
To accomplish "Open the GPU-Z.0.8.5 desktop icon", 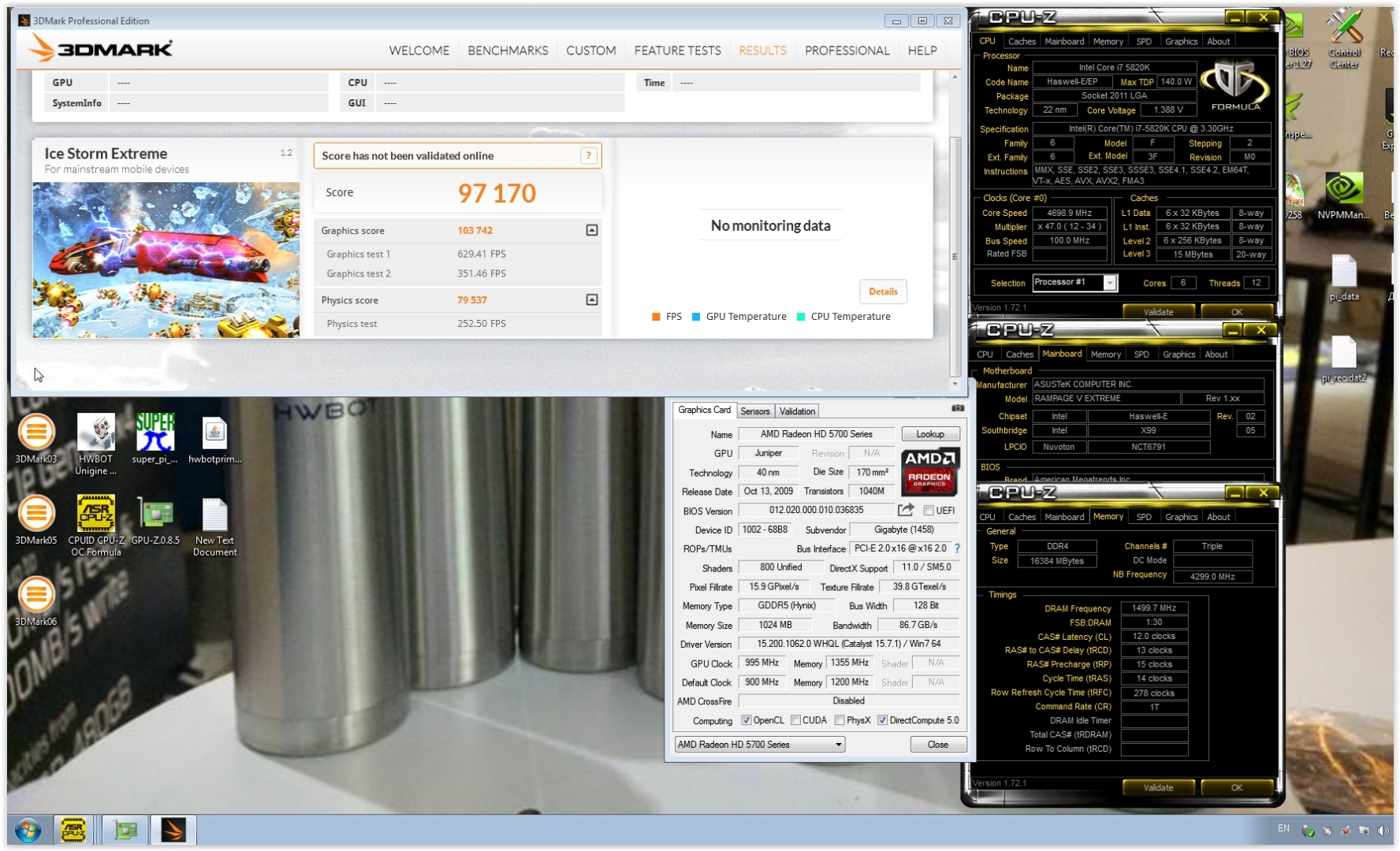I will (x=155, y=520).
